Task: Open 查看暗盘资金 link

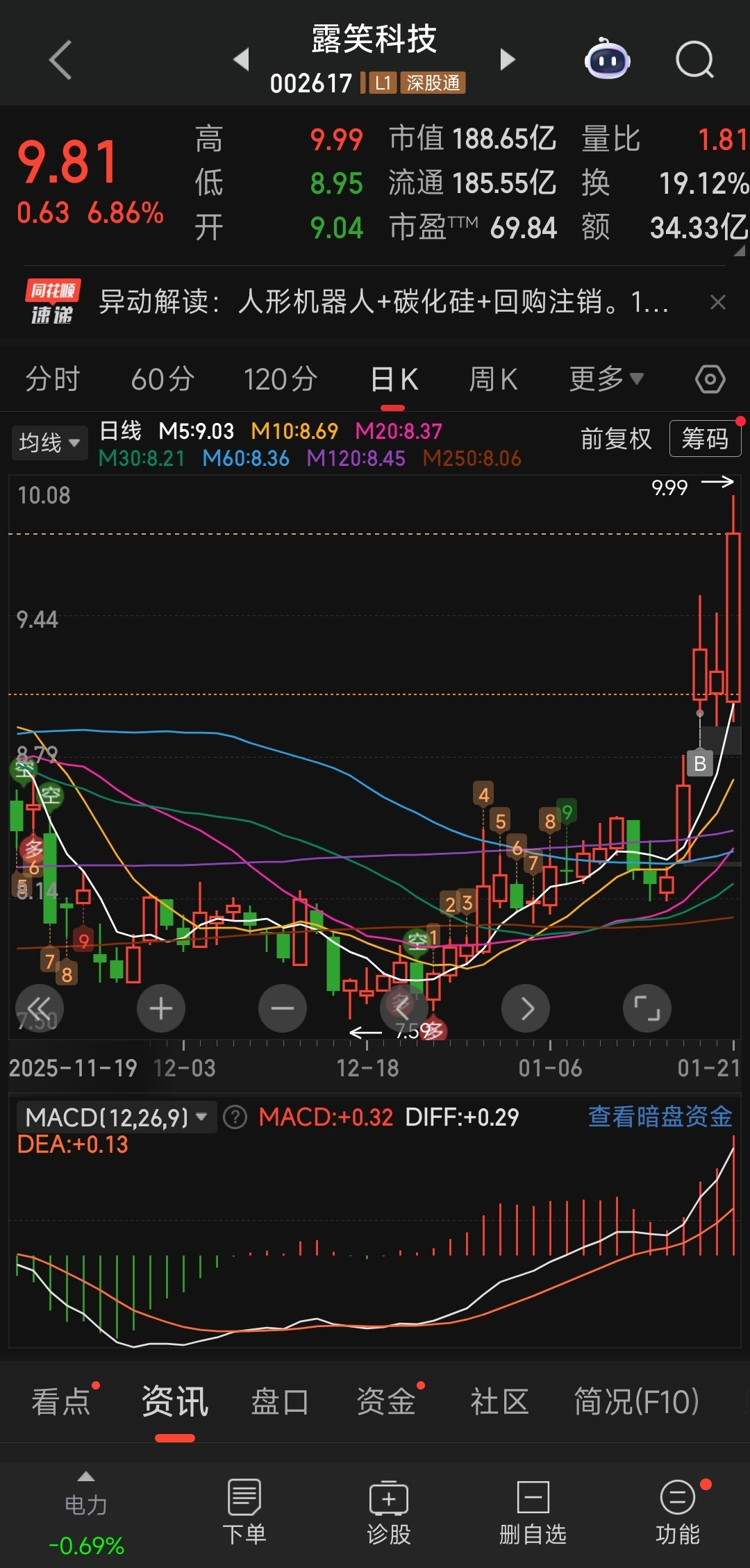Action: tap(660, 1117)
